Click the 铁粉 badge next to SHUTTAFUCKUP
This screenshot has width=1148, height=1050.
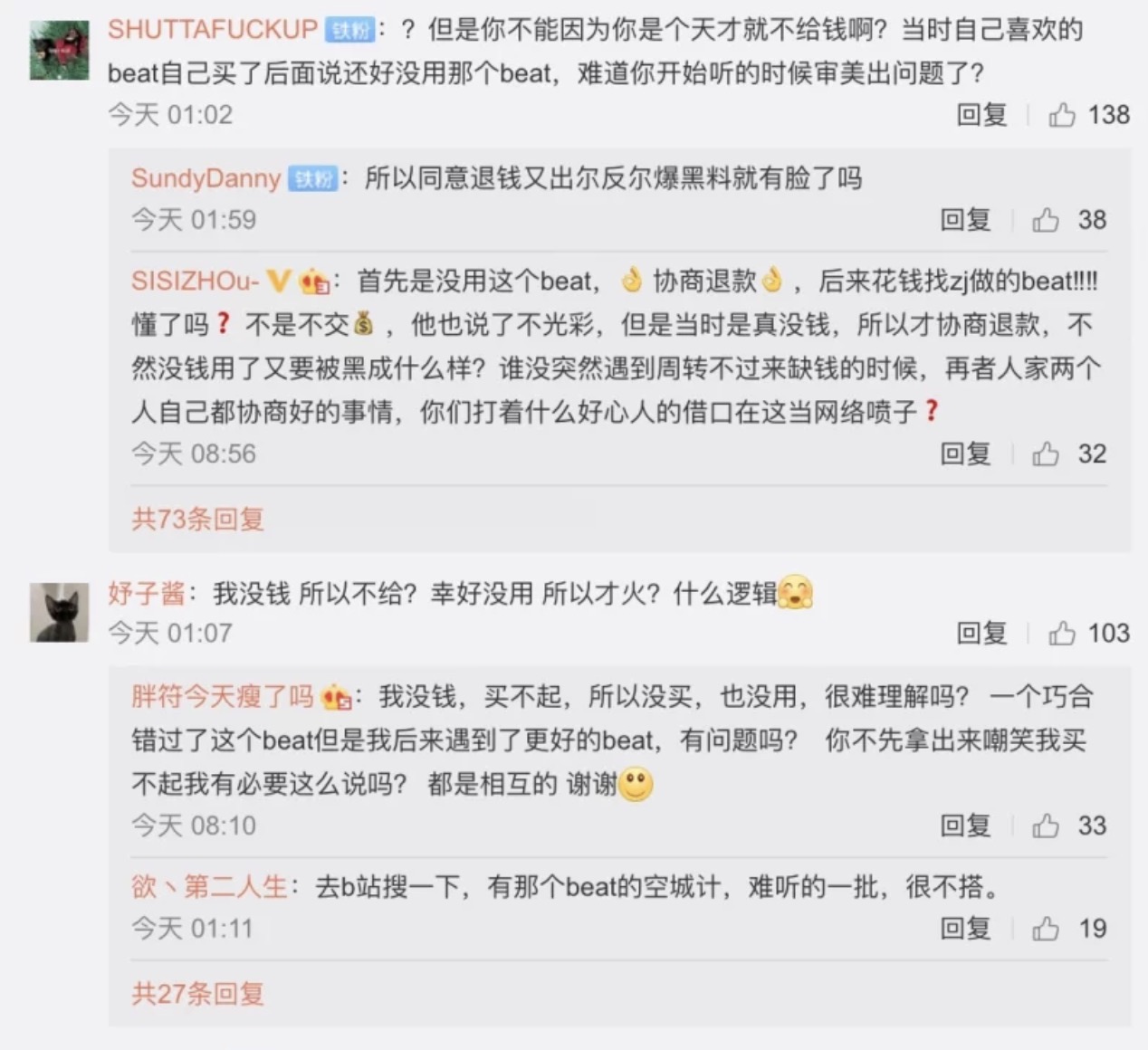(350, 30)
